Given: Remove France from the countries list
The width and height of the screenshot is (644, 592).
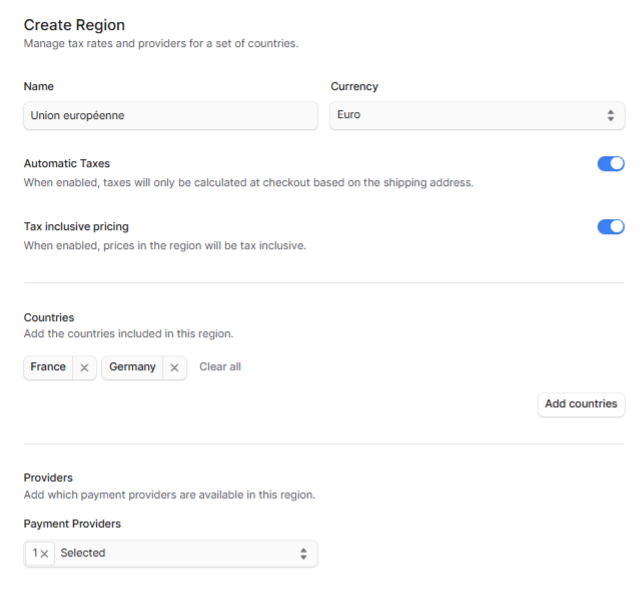Looking at the screenshot, I should 84,368.
